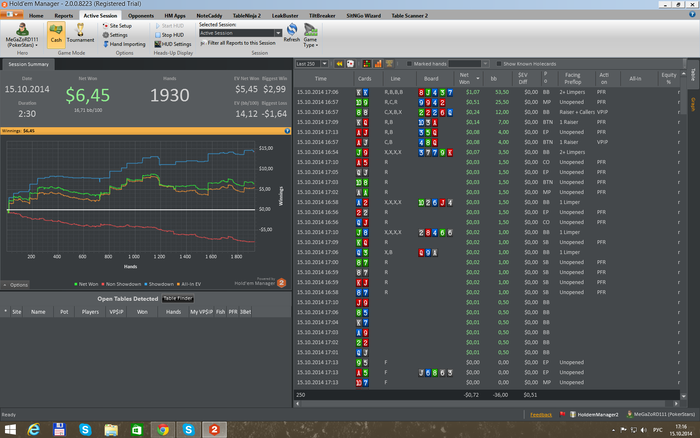
Task: Toggle Non Showdown series in graph legend
Action: pos(121,284)
